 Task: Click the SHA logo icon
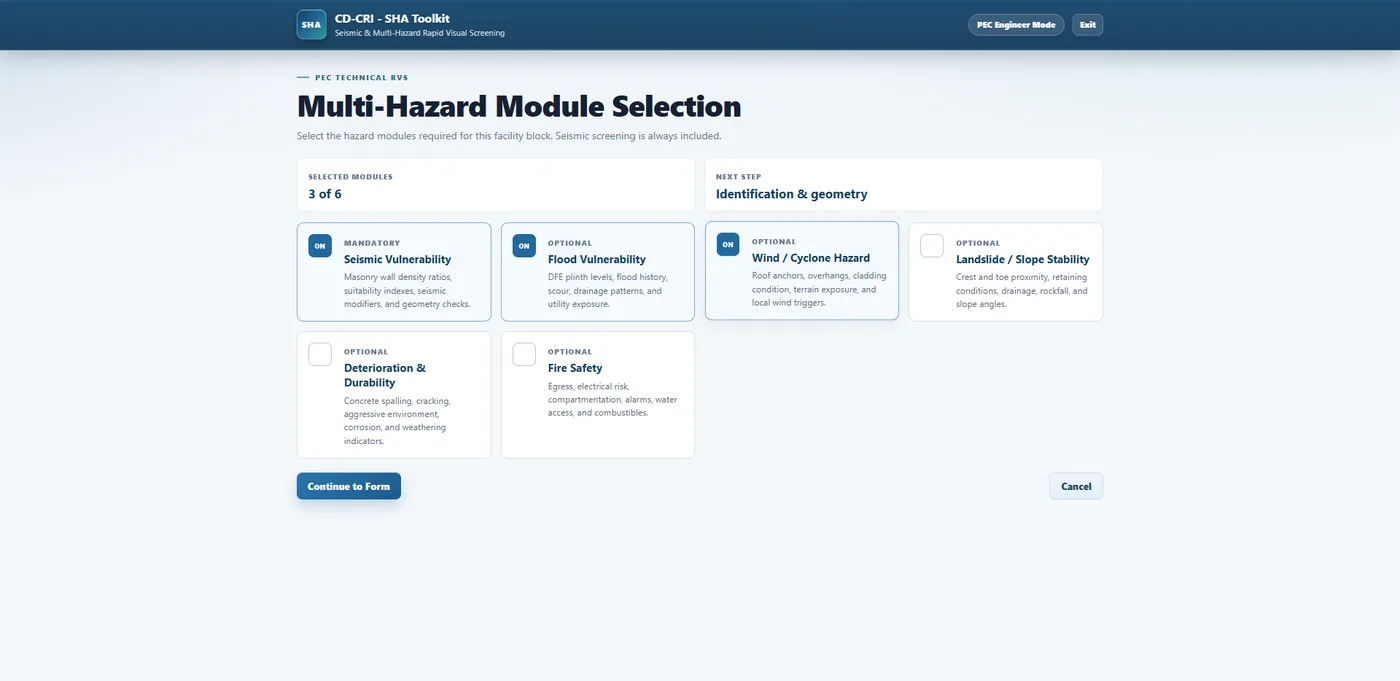click(x=312, y=24)
